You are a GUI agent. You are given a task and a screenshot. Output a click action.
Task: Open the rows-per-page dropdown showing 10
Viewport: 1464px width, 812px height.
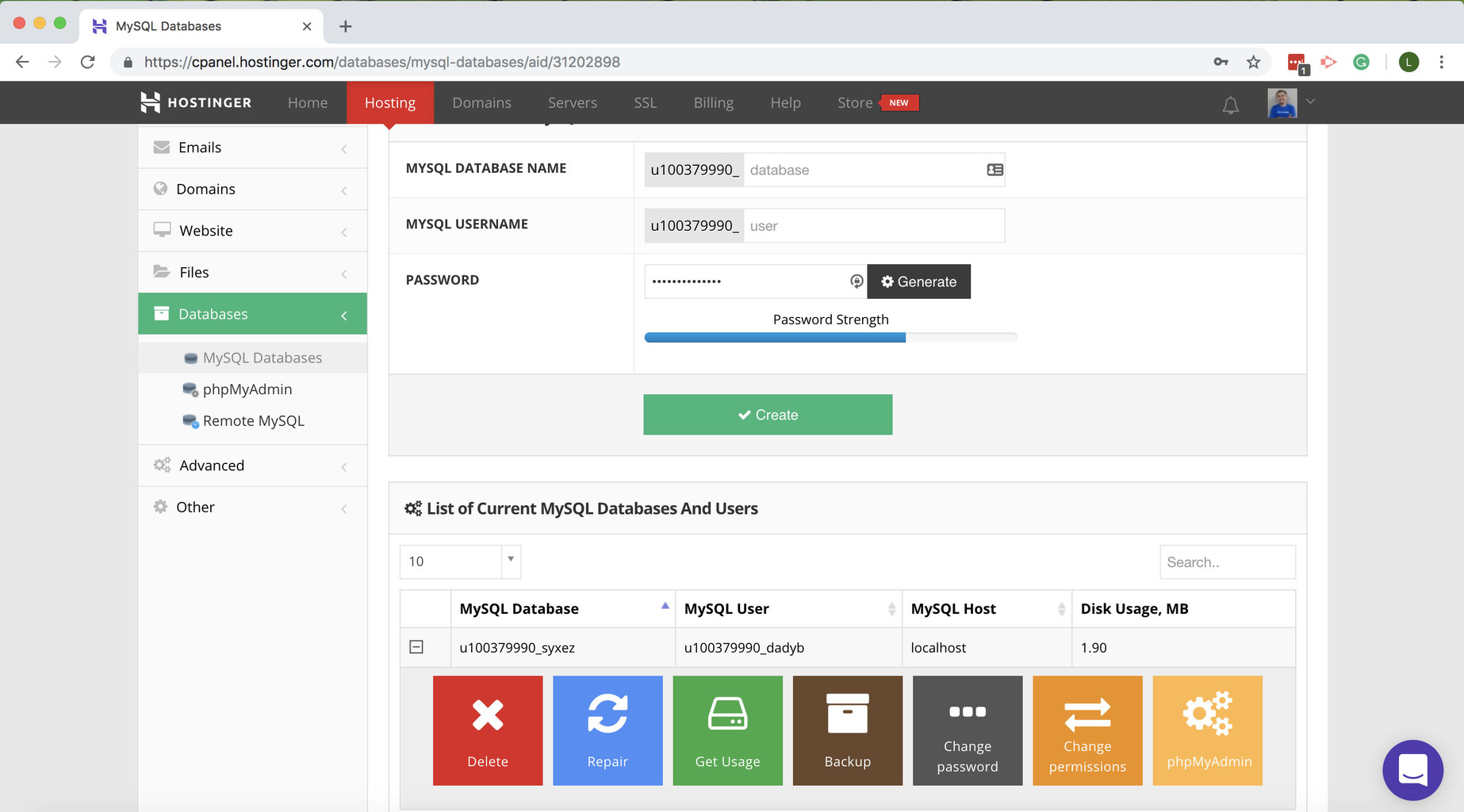(x=460, y=561)
